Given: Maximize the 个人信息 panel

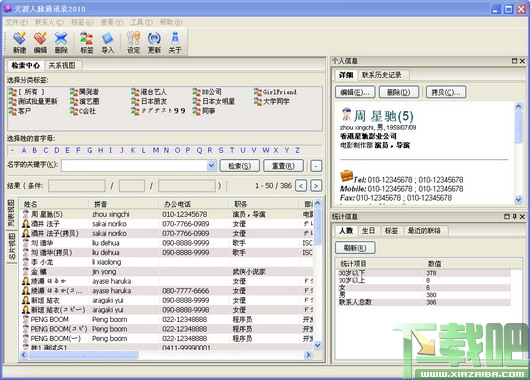Looking at the screenshot, I should pyautogui.click(x=514, y=61).
